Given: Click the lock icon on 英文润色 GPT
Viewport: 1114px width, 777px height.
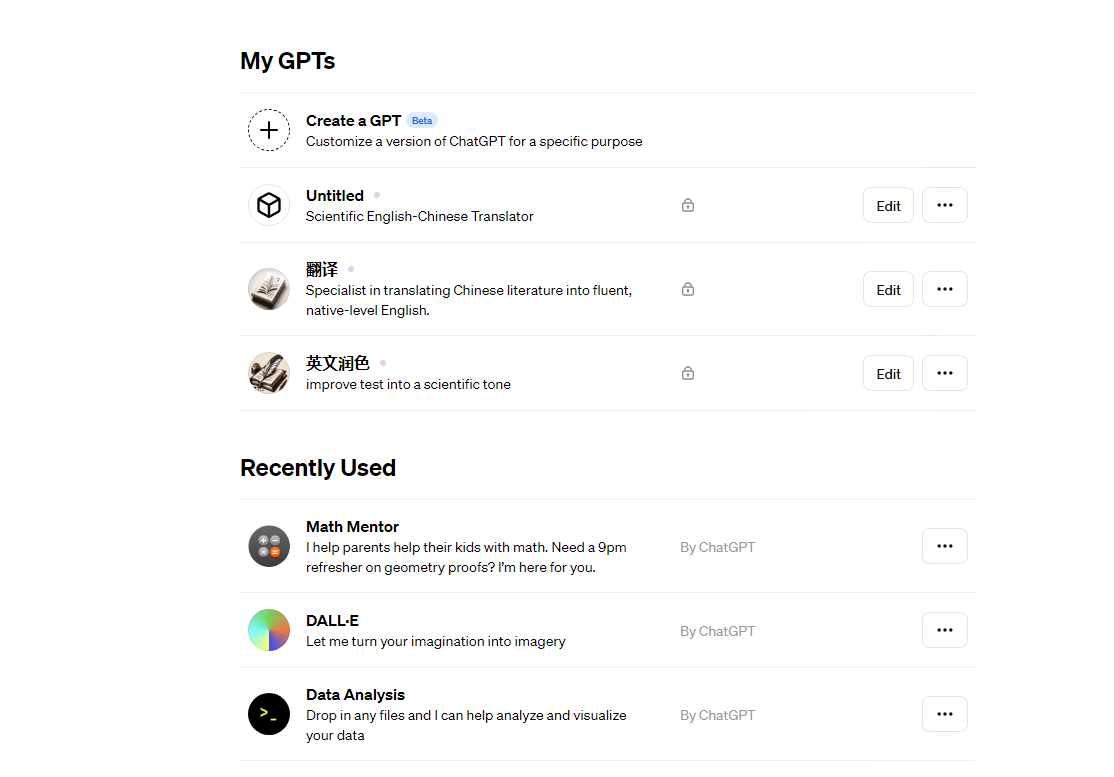Looking at the screenshot, I should (688, 373).
